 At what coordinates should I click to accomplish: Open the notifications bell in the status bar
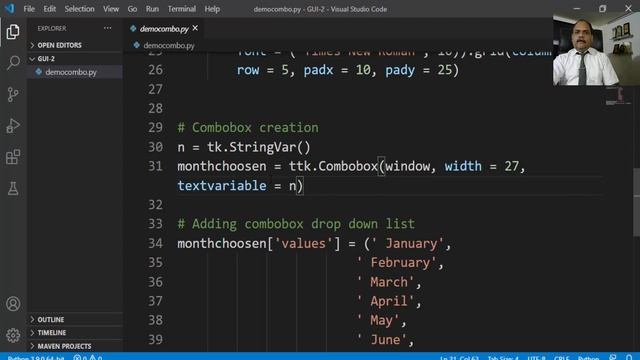[629, 357]
